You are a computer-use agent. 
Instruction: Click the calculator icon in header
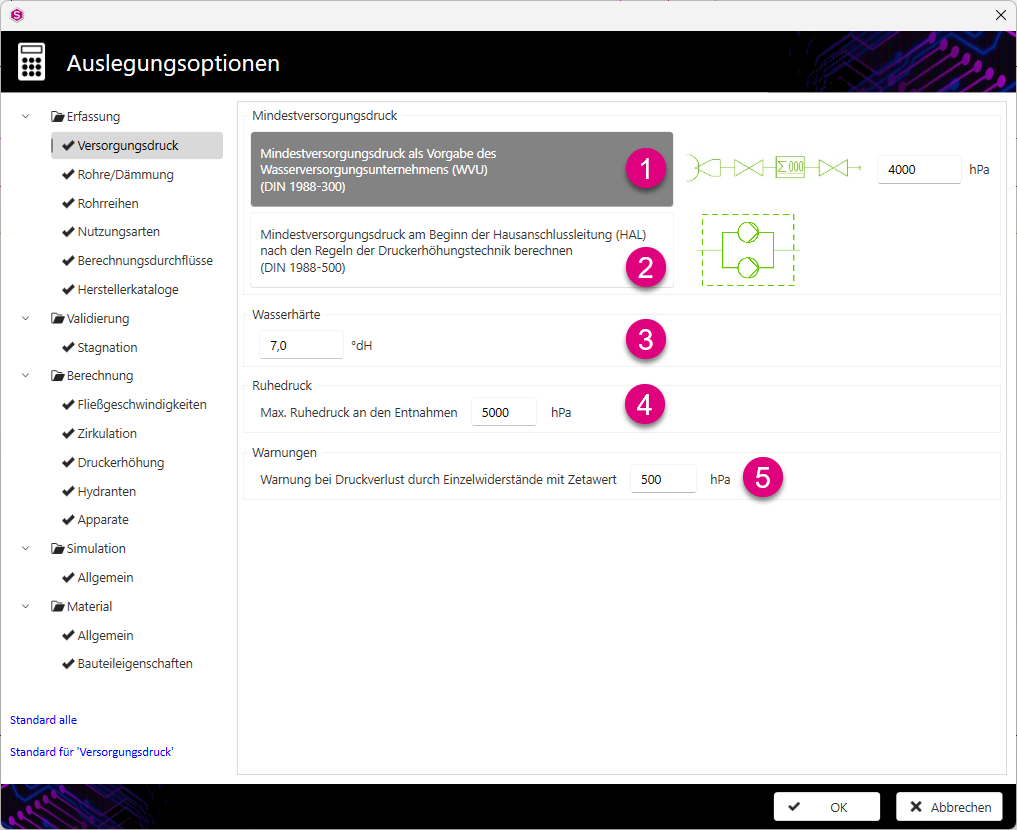point(31,62)
